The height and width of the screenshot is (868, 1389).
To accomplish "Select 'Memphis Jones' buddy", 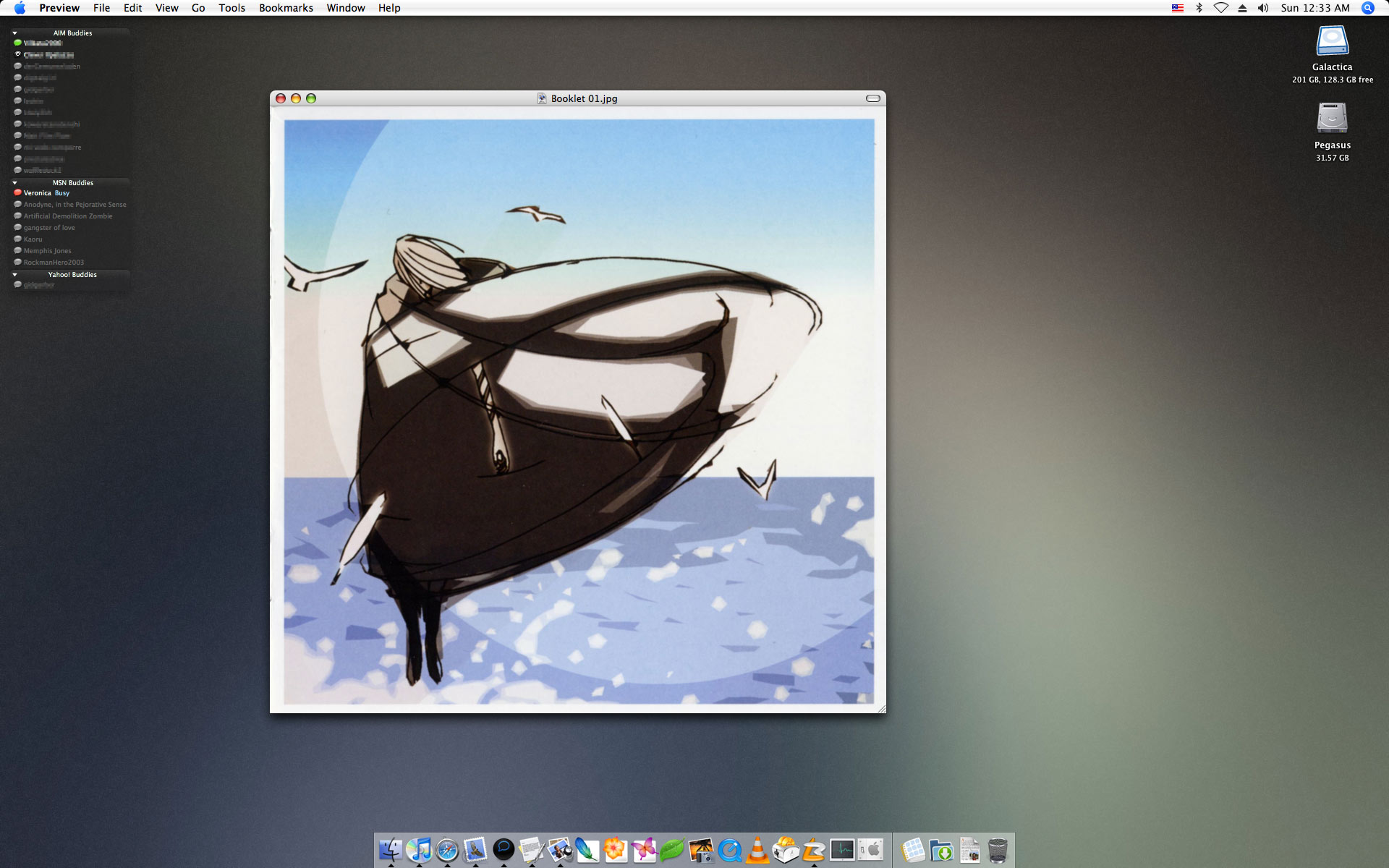I will [x=70, y=251].
